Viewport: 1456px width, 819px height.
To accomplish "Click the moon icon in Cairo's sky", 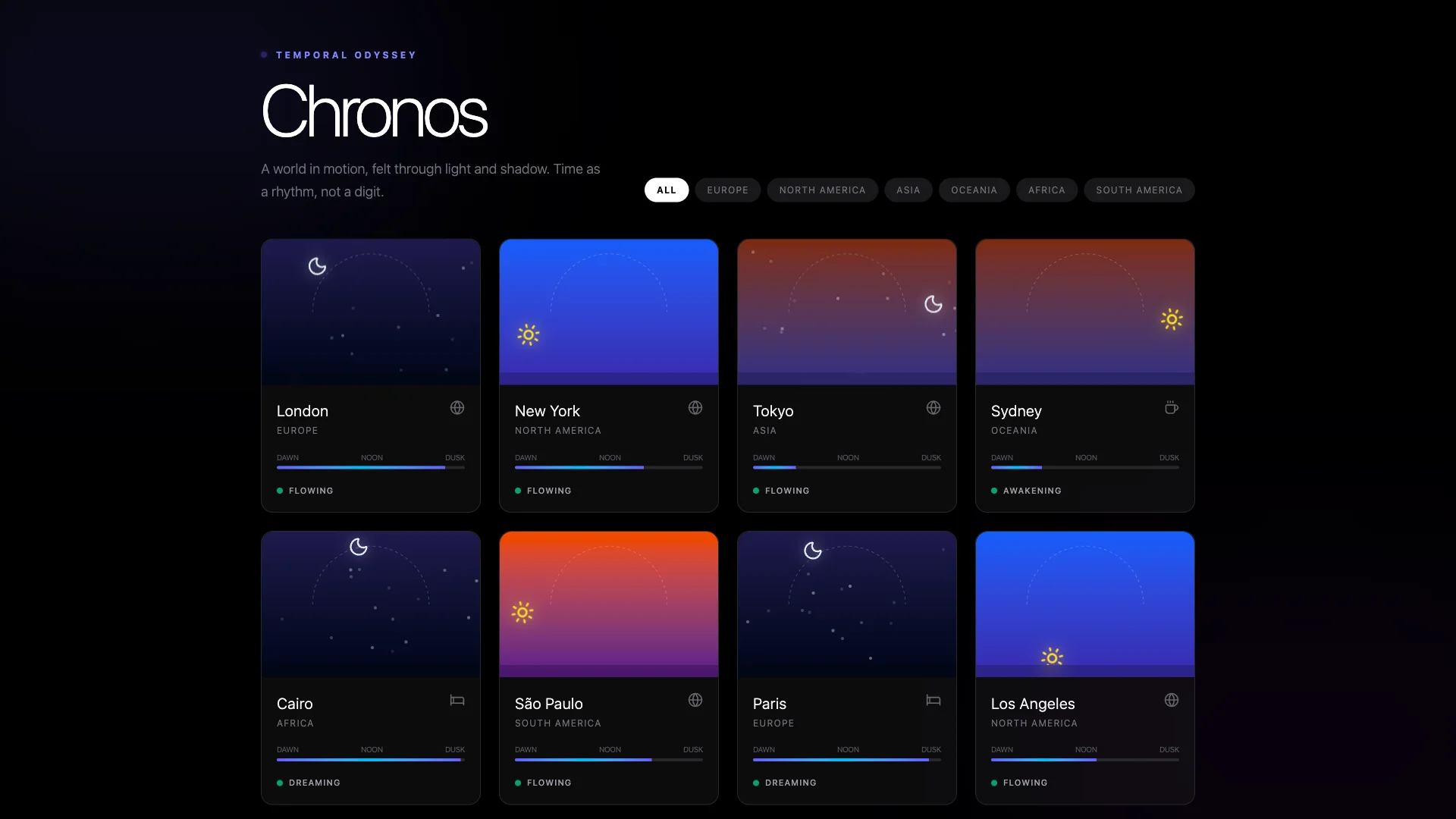I will tap(359, 547).
